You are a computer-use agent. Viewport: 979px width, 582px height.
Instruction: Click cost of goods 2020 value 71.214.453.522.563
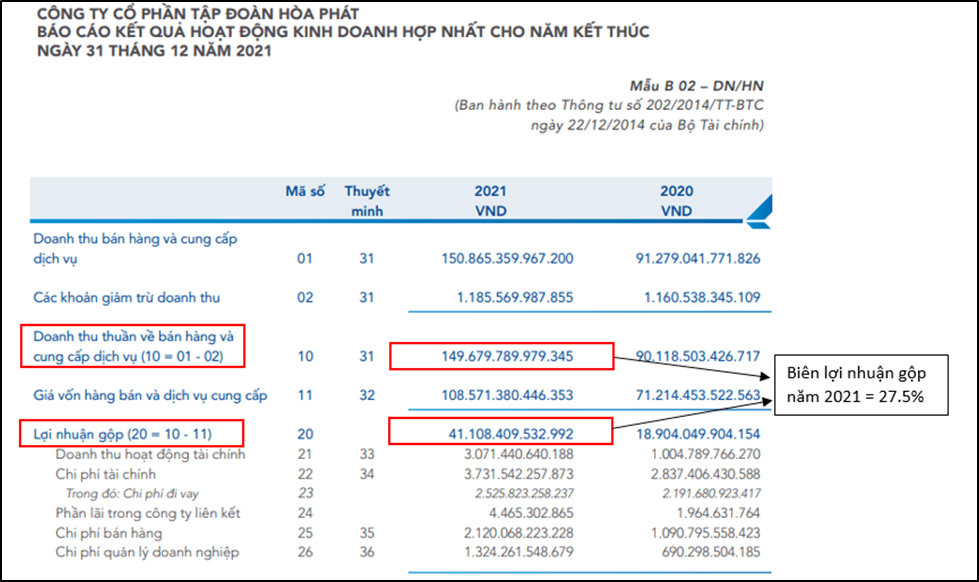pyautogui.click(x=698, y=395)
